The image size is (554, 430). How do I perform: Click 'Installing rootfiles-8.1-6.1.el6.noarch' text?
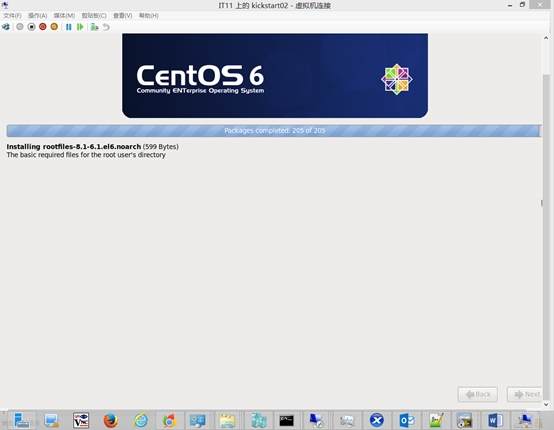point(73,147)
